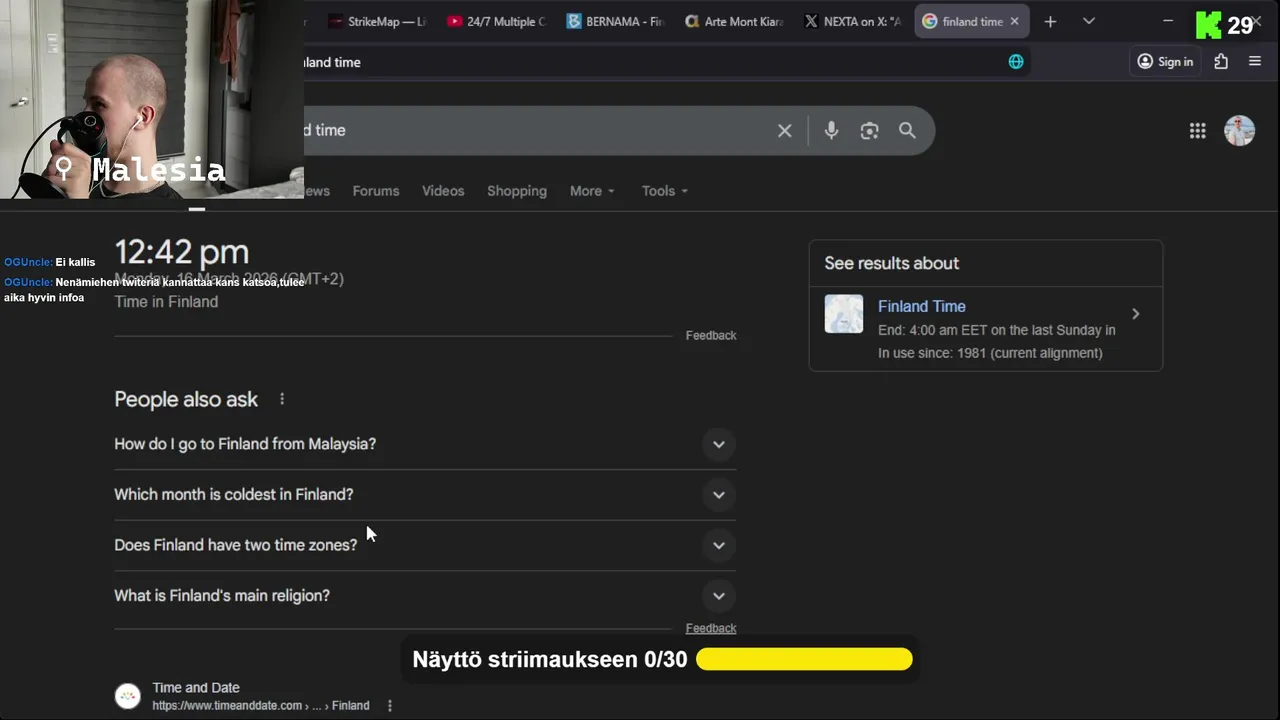Click the Näyttö striimaukseen 0/30 text
Image resolution: width=1280 pixels, height=720 pixels.
coord(550,659)
